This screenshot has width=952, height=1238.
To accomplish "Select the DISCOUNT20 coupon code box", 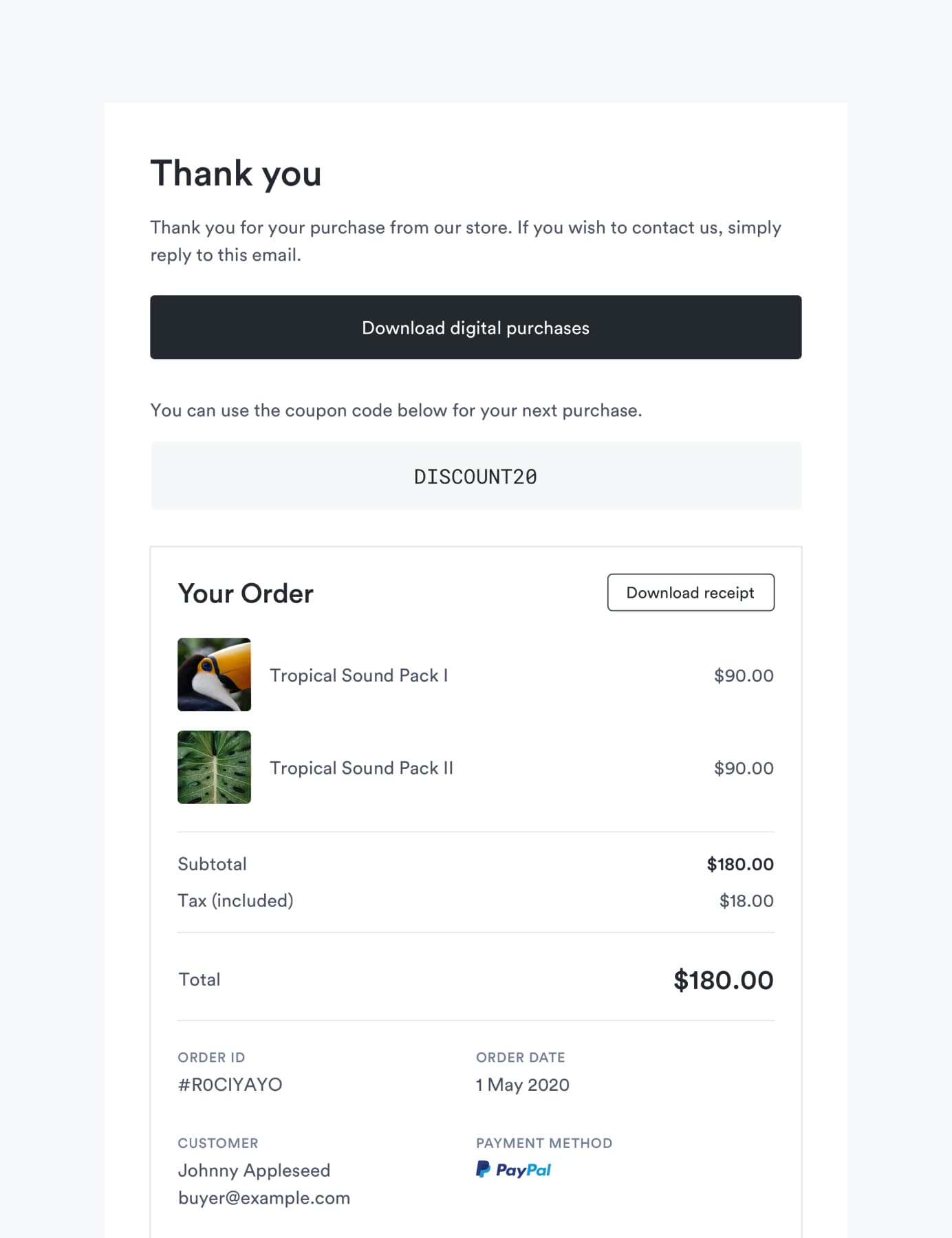I will click(x=476, y=476).
